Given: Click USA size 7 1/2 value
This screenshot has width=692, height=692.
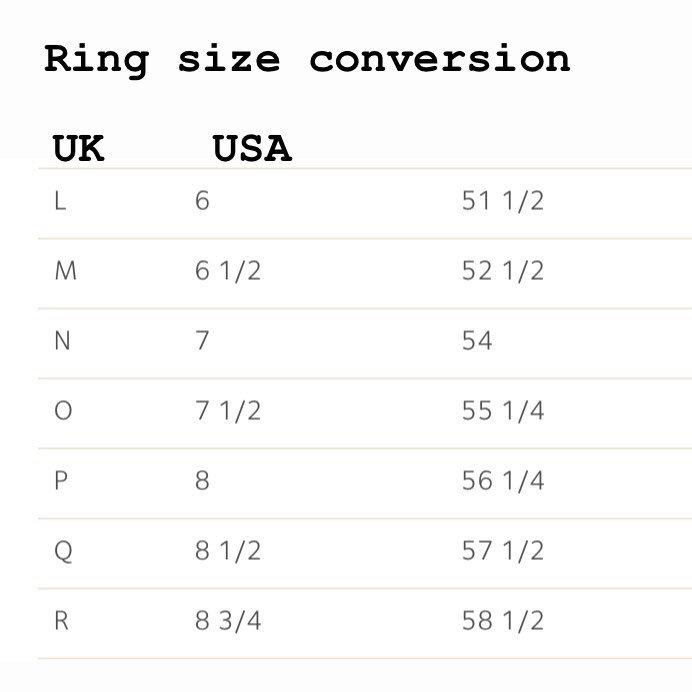Looking at the screenshot, I should click(227, 411).
